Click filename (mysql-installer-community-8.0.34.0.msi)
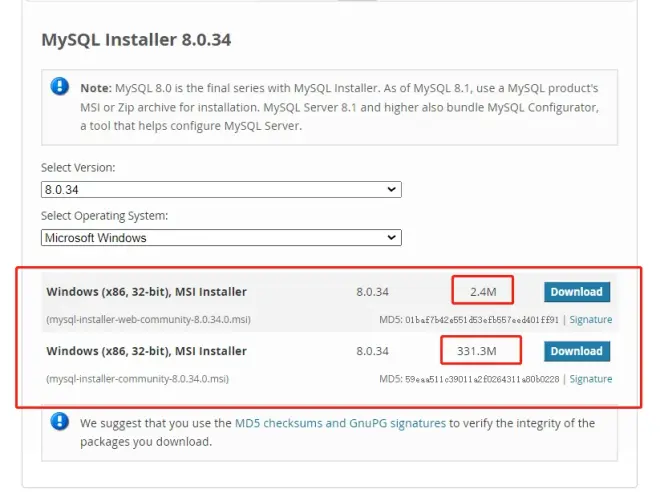660x493 pixels. [138, 379]
